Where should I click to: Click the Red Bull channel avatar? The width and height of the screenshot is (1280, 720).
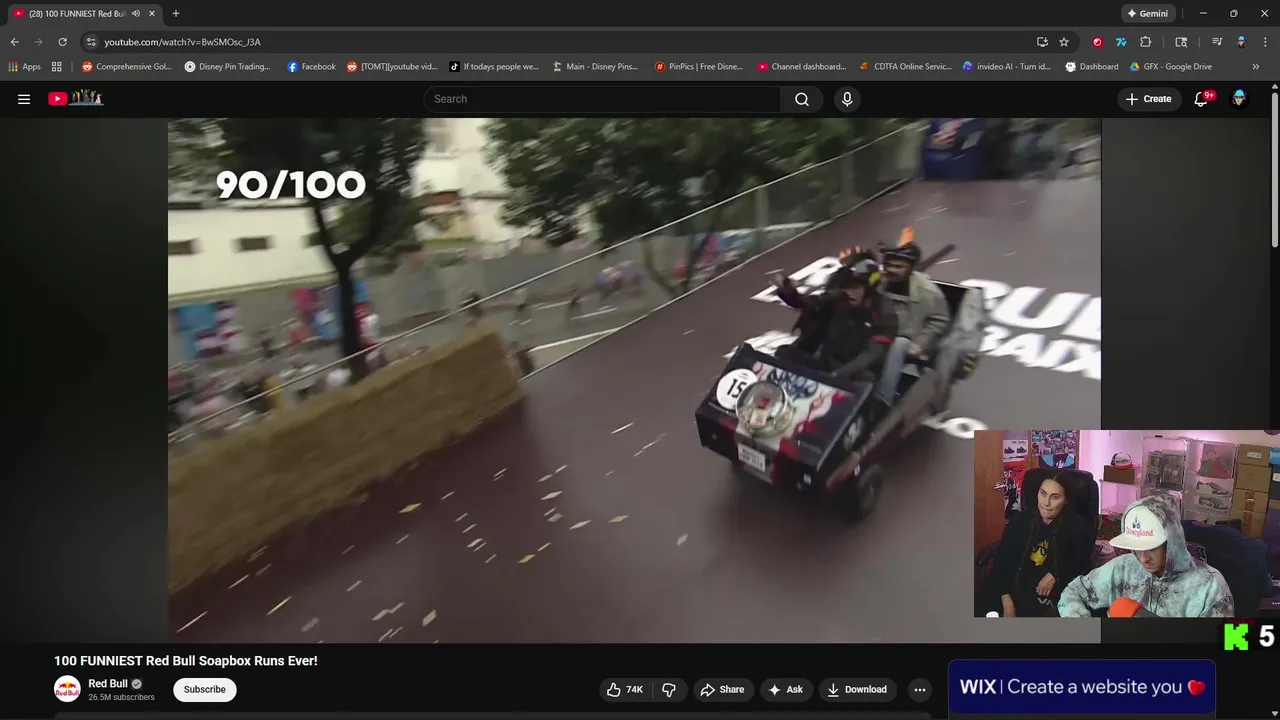[x=67, y=689]
